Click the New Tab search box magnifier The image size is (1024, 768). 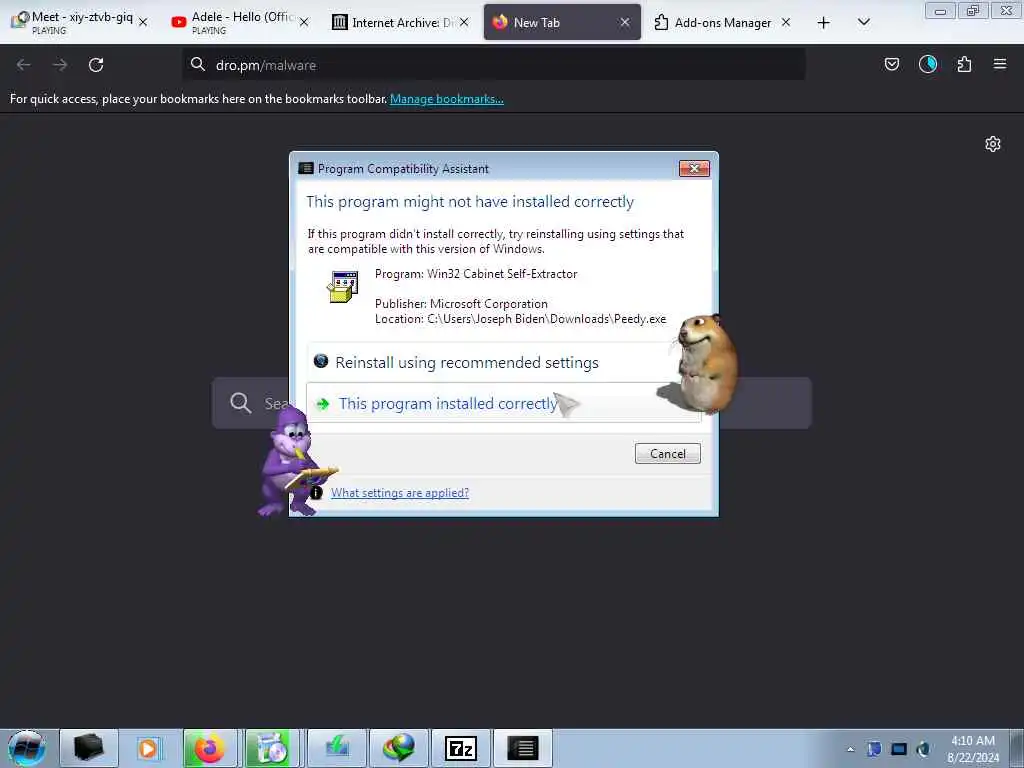click(x=240, y=403)
